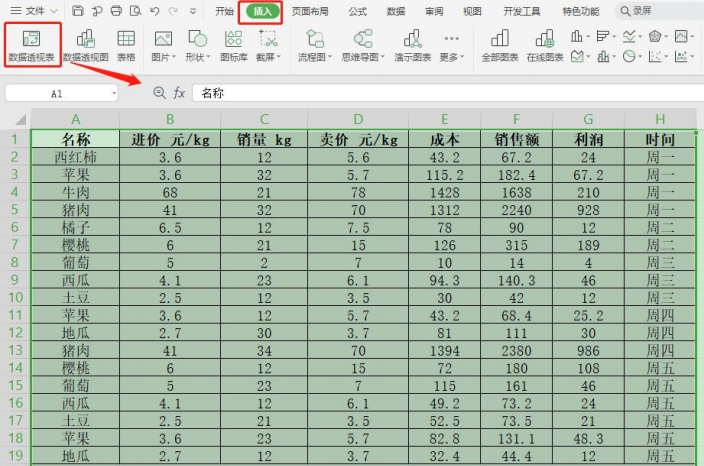The height and width of the screenshot is (466, 704).
Task: Open the 数据 tab
Action: (x=396, y=11)
